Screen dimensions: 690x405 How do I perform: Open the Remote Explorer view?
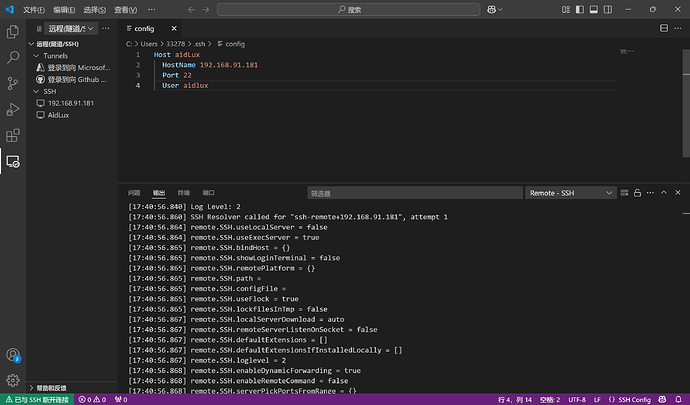13,162
